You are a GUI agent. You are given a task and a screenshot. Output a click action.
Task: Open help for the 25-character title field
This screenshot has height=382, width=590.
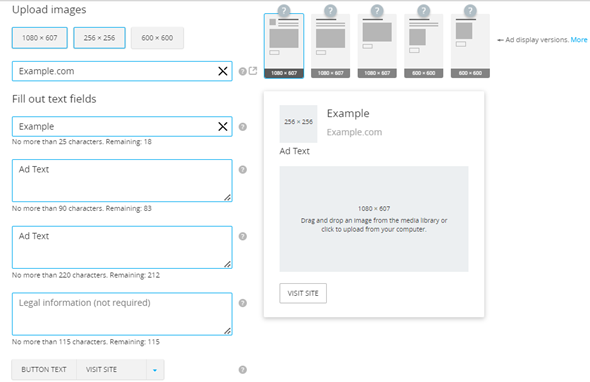243,127
